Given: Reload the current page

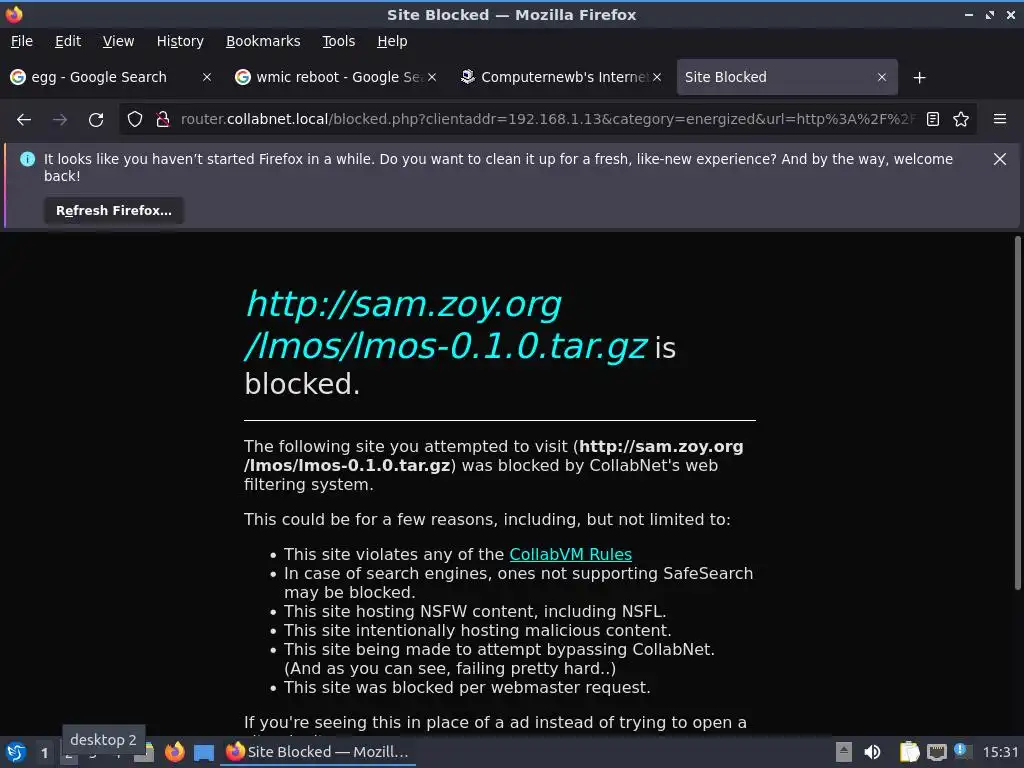Looking at the screenshot, I should coord(96,120).
